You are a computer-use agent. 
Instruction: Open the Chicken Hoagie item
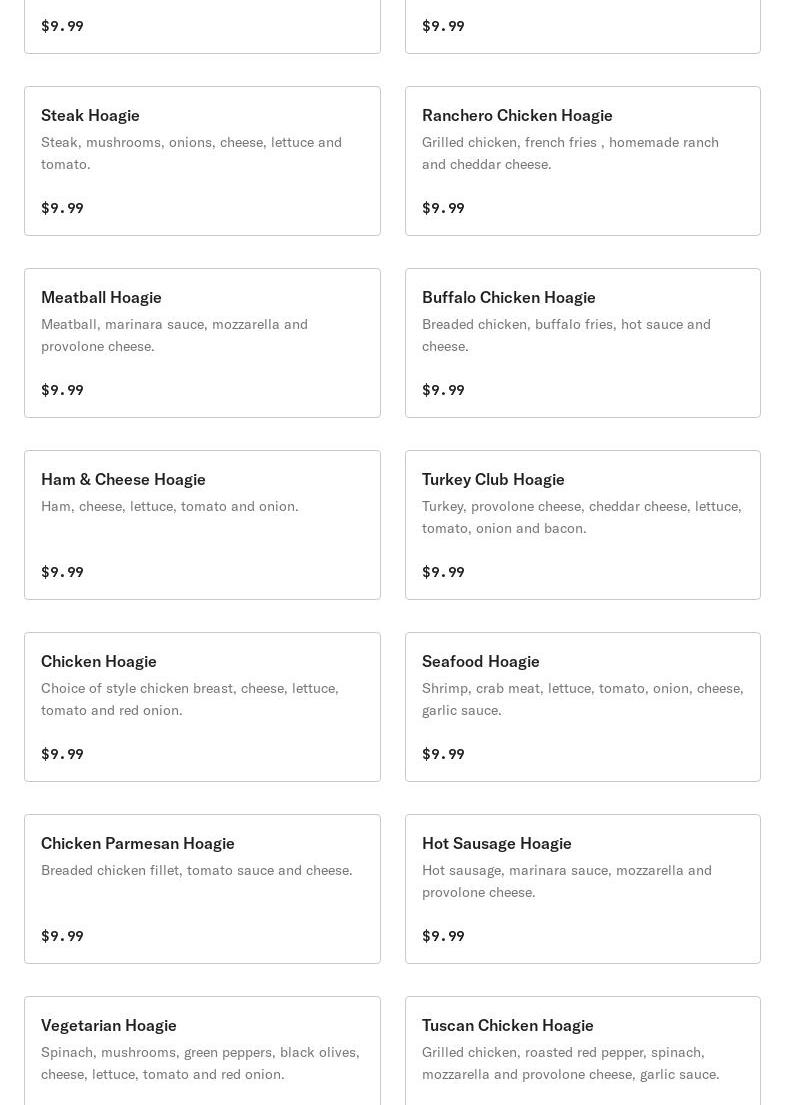202,707
